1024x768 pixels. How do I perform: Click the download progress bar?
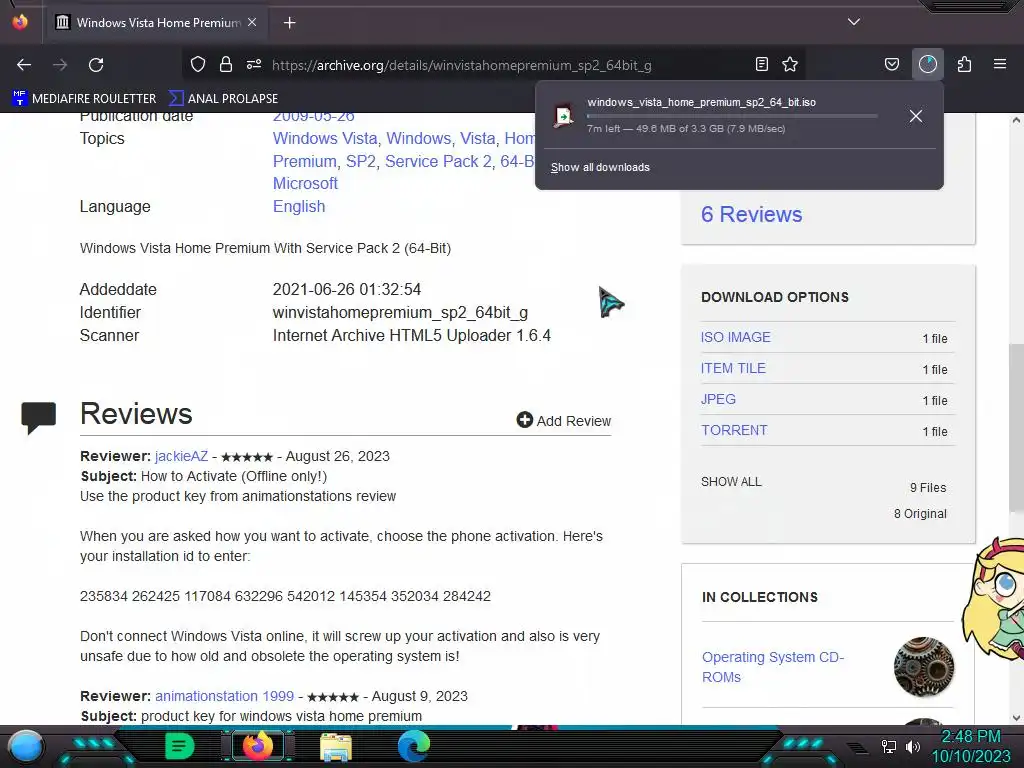coord(732,116)
